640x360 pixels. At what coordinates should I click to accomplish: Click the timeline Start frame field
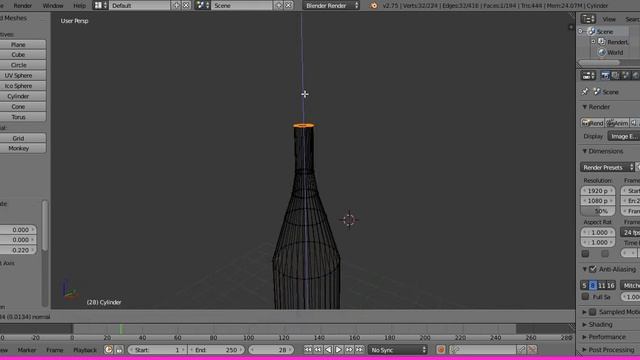tap(157, 350)
